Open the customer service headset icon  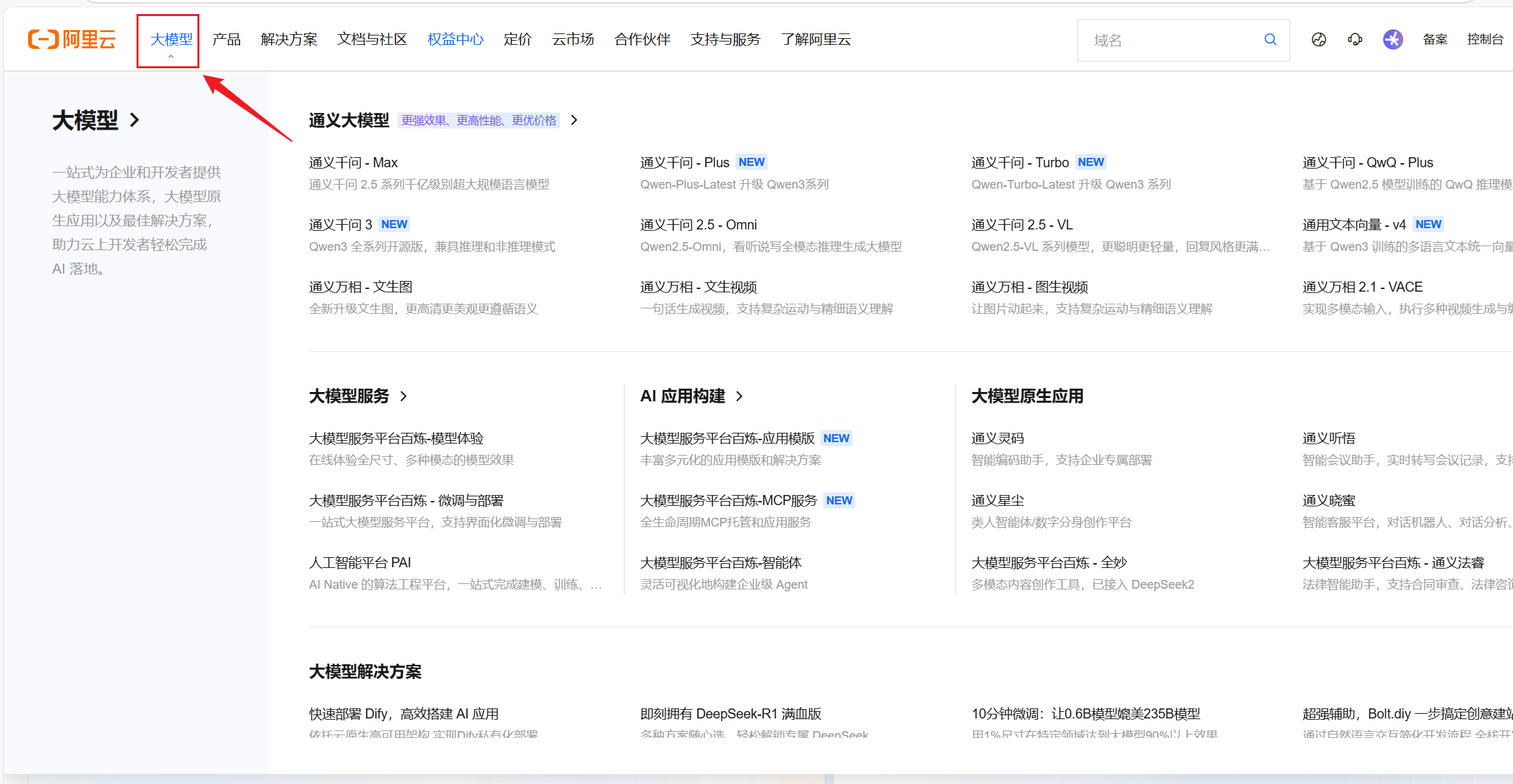(1355, 39)
